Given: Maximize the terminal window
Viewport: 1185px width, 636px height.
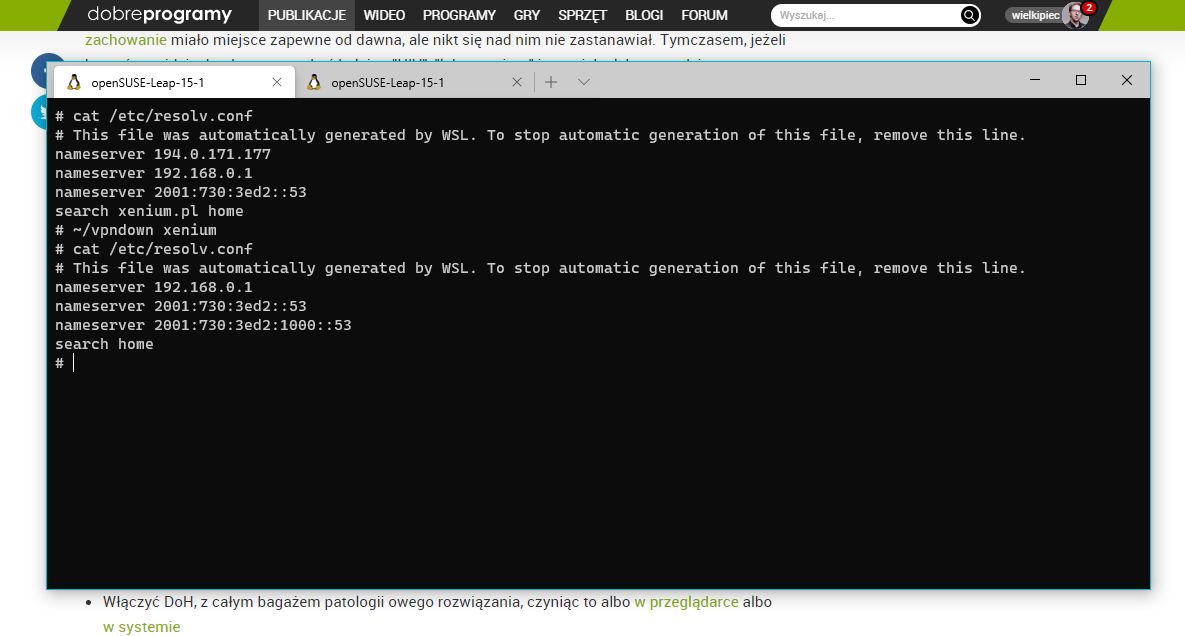Looking at the screenshot, I should [x=1081, y=80].
